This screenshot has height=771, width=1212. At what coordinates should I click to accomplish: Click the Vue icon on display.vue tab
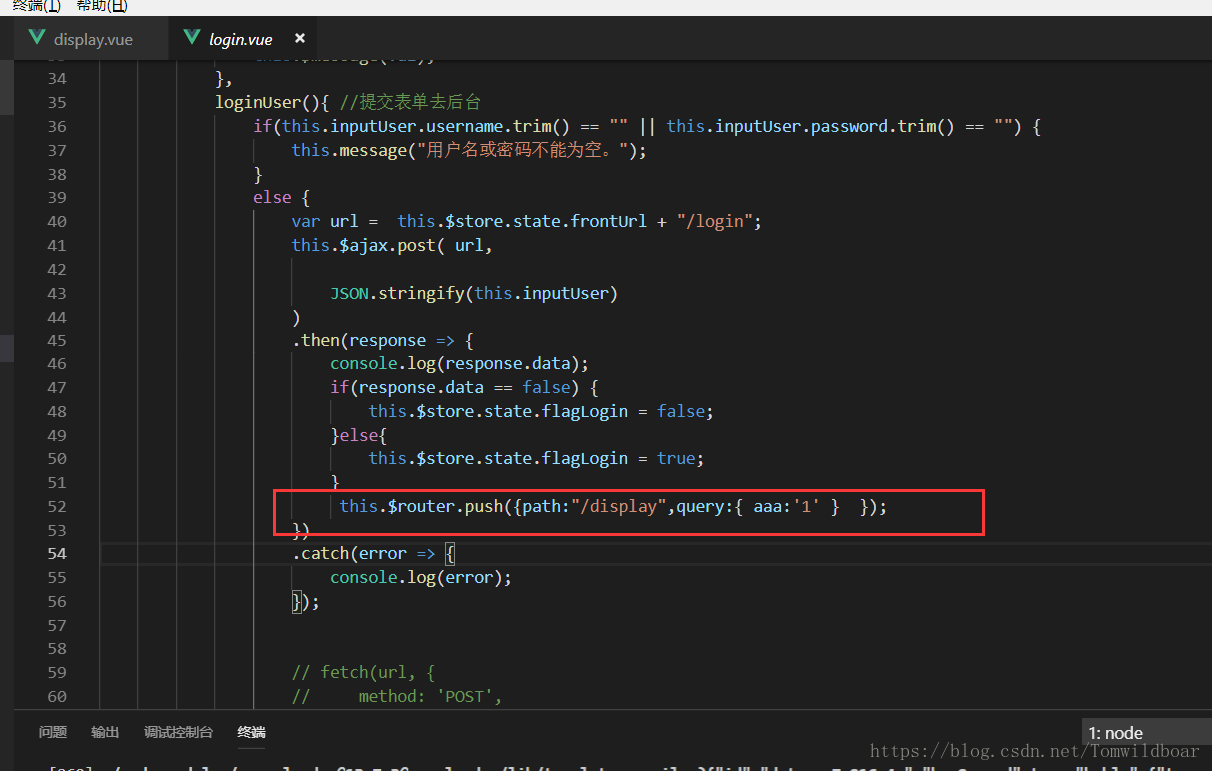point(38,39)
